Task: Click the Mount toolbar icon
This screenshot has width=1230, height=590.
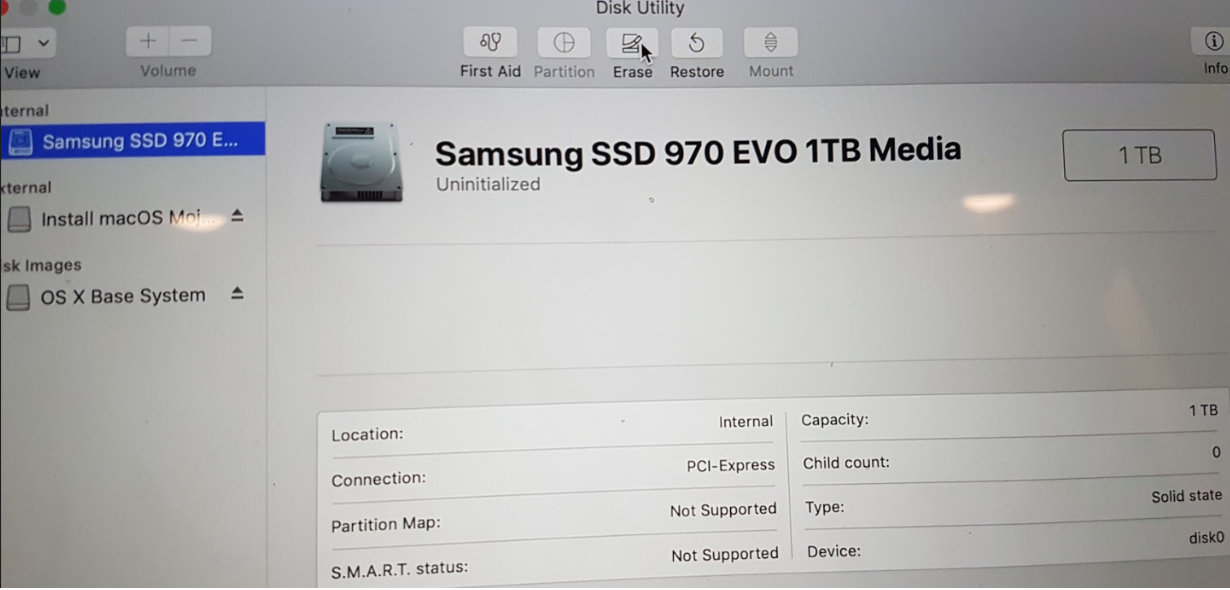Action: point(771,43)
